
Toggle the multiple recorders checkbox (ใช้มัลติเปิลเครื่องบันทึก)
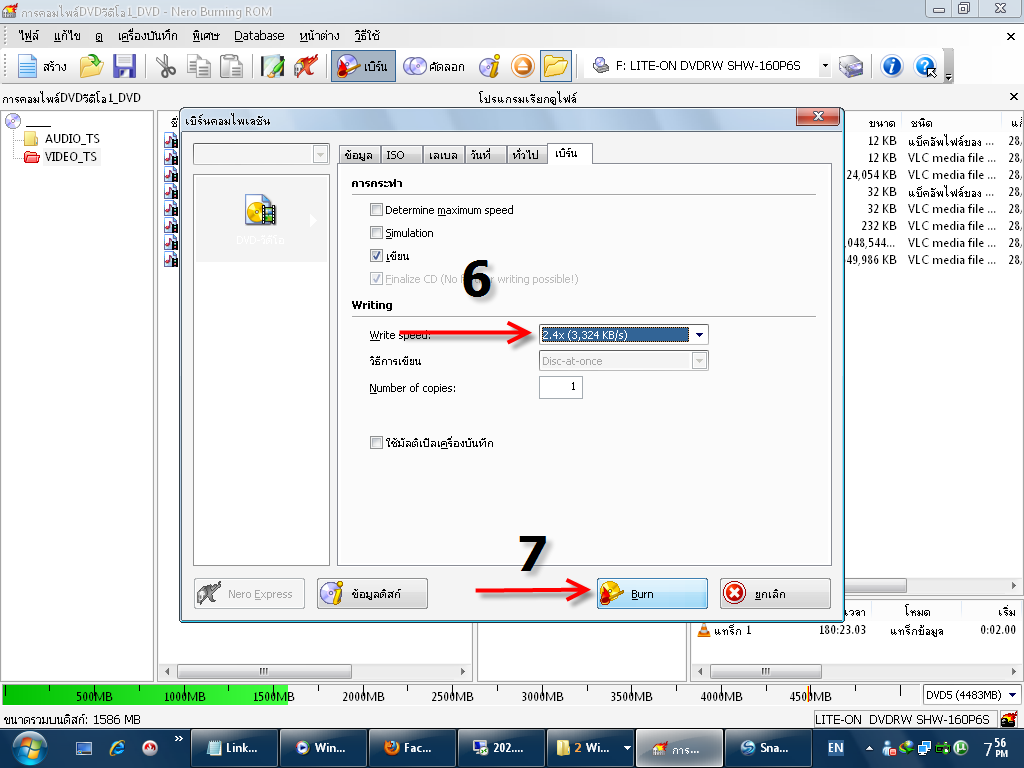376,443
